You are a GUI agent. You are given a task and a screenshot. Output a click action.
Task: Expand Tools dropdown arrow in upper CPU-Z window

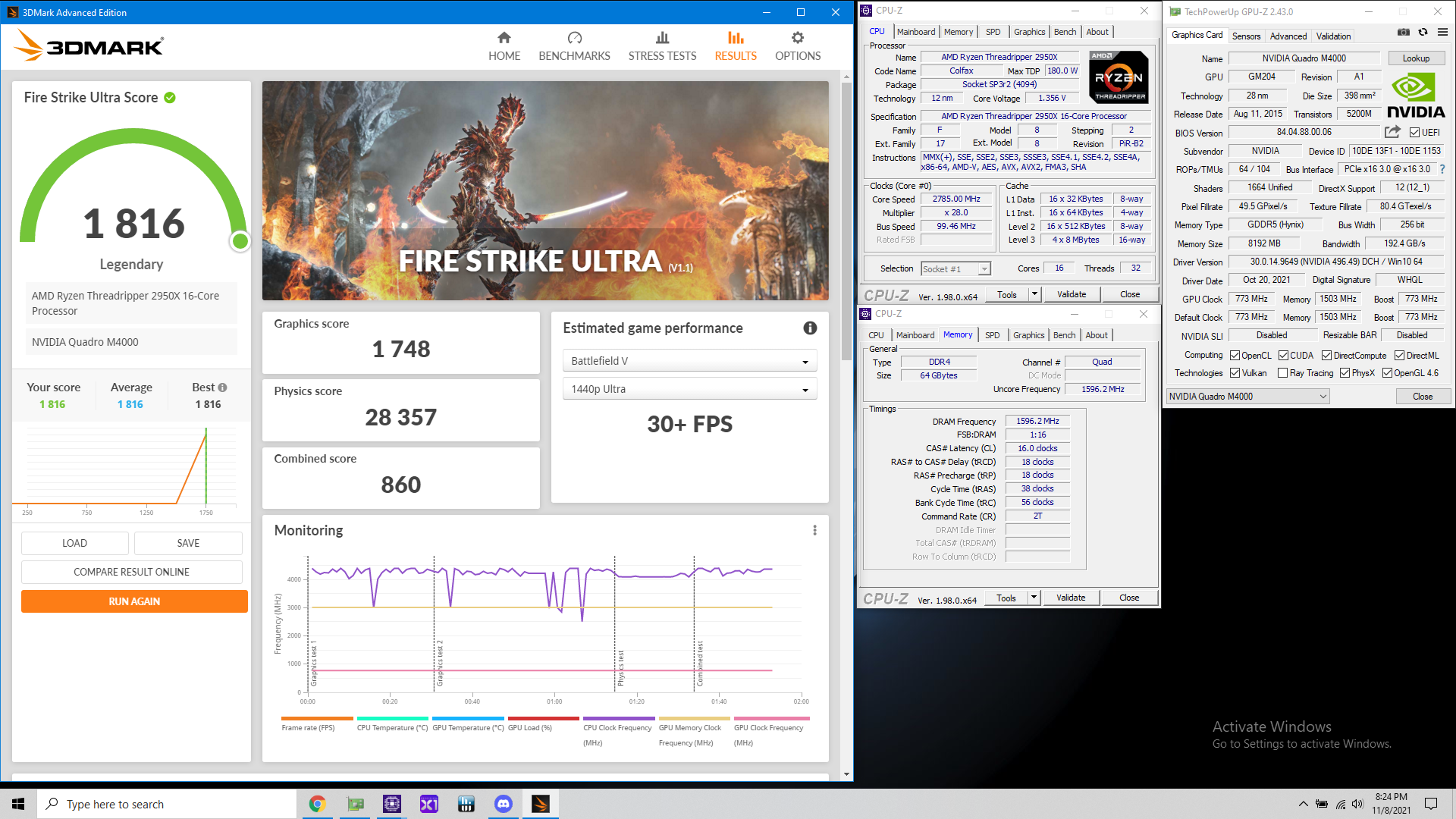point(1034,295)
